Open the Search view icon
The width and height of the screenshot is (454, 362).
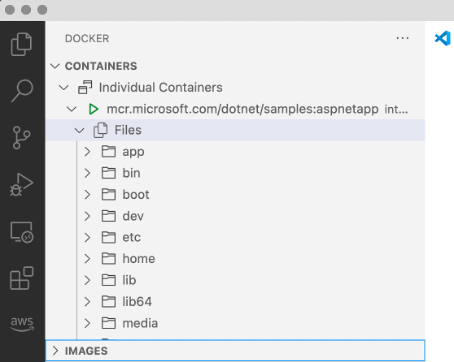(x=22, y=90)
